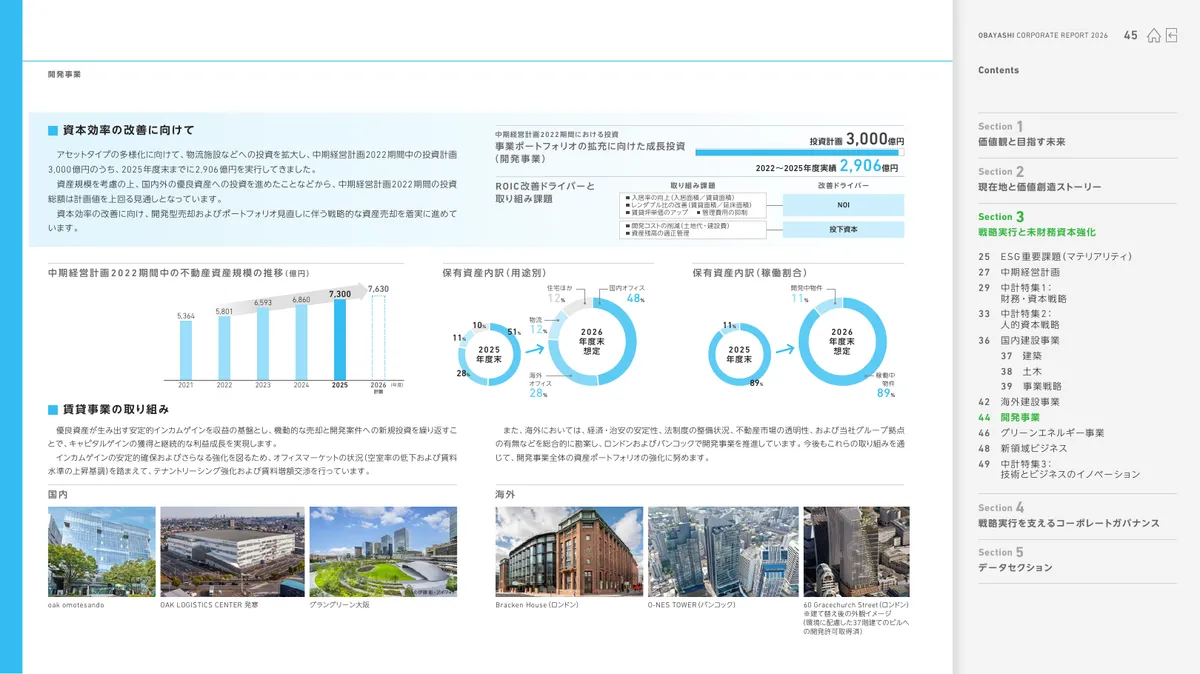Click the OAK LOGISTICS CENTER 発寒 photo

(232, 552)
